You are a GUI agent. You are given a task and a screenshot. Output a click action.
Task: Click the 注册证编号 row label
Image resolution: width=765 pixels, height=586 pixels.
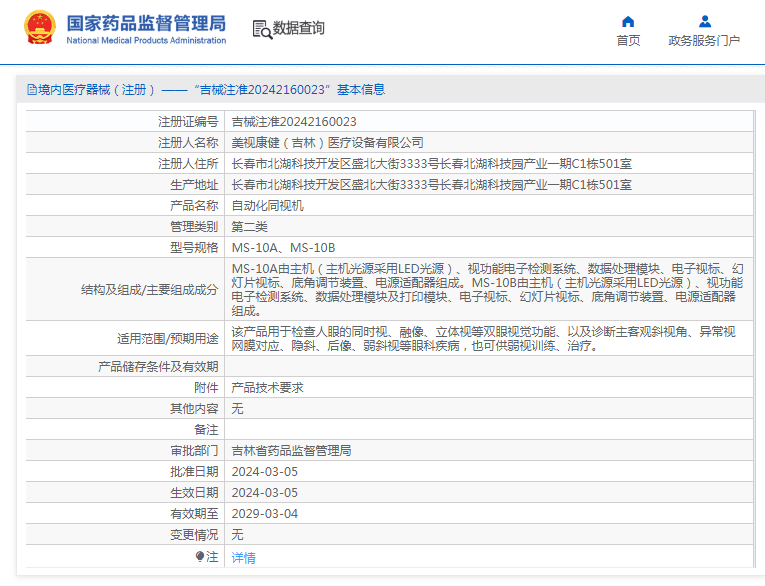pyautogui.click(x=188, y=121)
